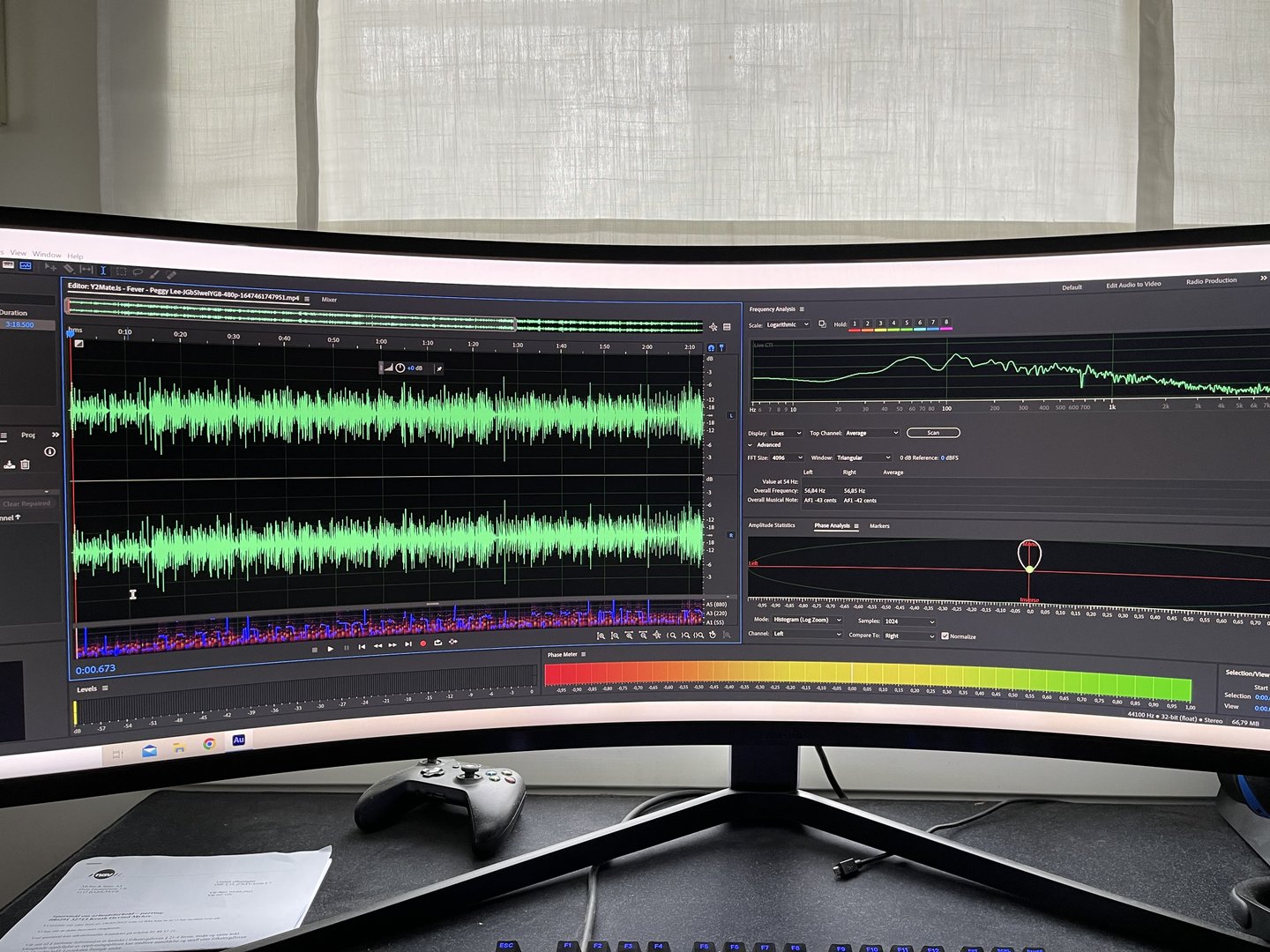Select the Move tool in toolbar
Viewport: 1270px width, 952px height.
coord(50,267)
